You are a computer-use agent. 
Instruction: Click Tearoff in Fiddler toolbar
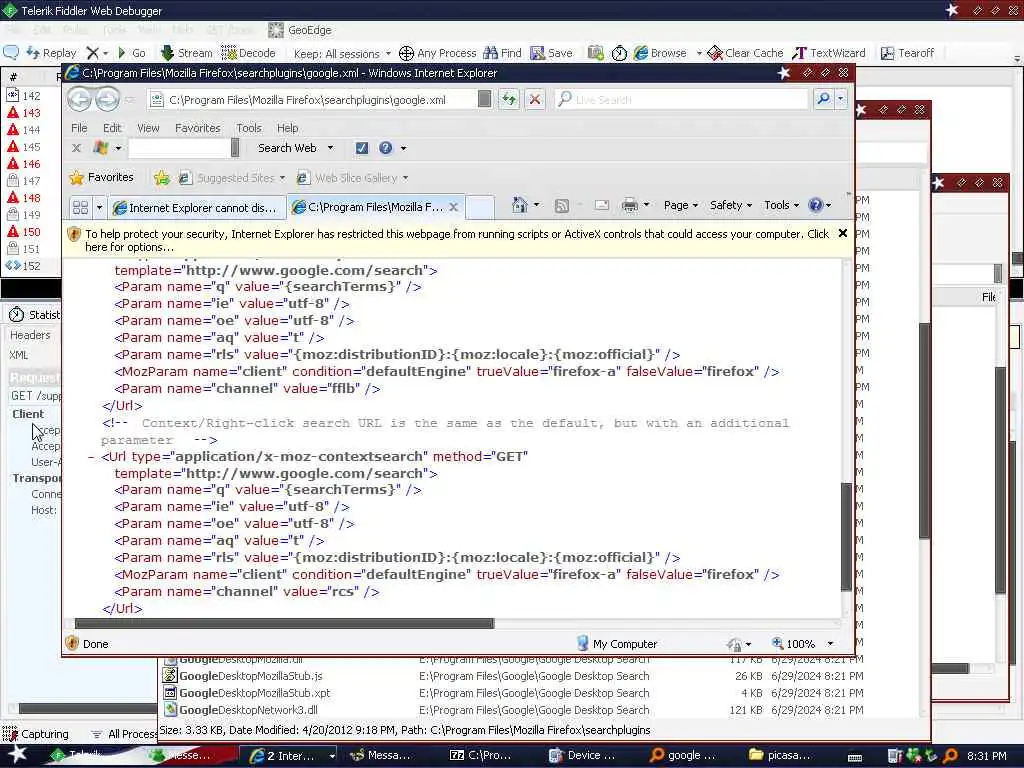click(x=907, y=53)
